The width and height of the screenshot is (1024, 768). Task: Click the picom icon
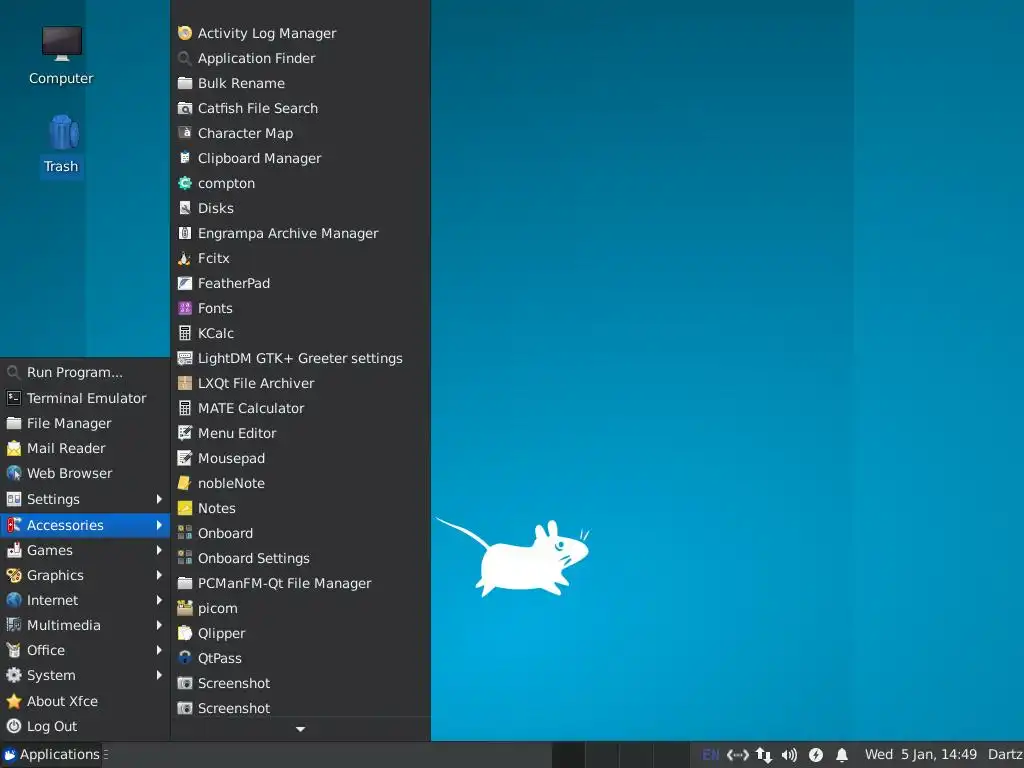pyautogui.click(x=185, y=609)
